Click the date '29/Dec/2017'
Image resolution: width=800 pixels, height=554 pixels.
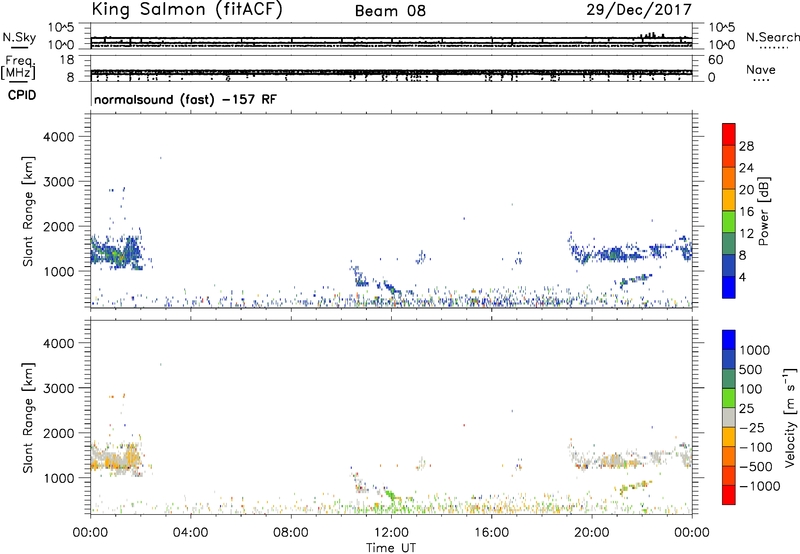639,10
